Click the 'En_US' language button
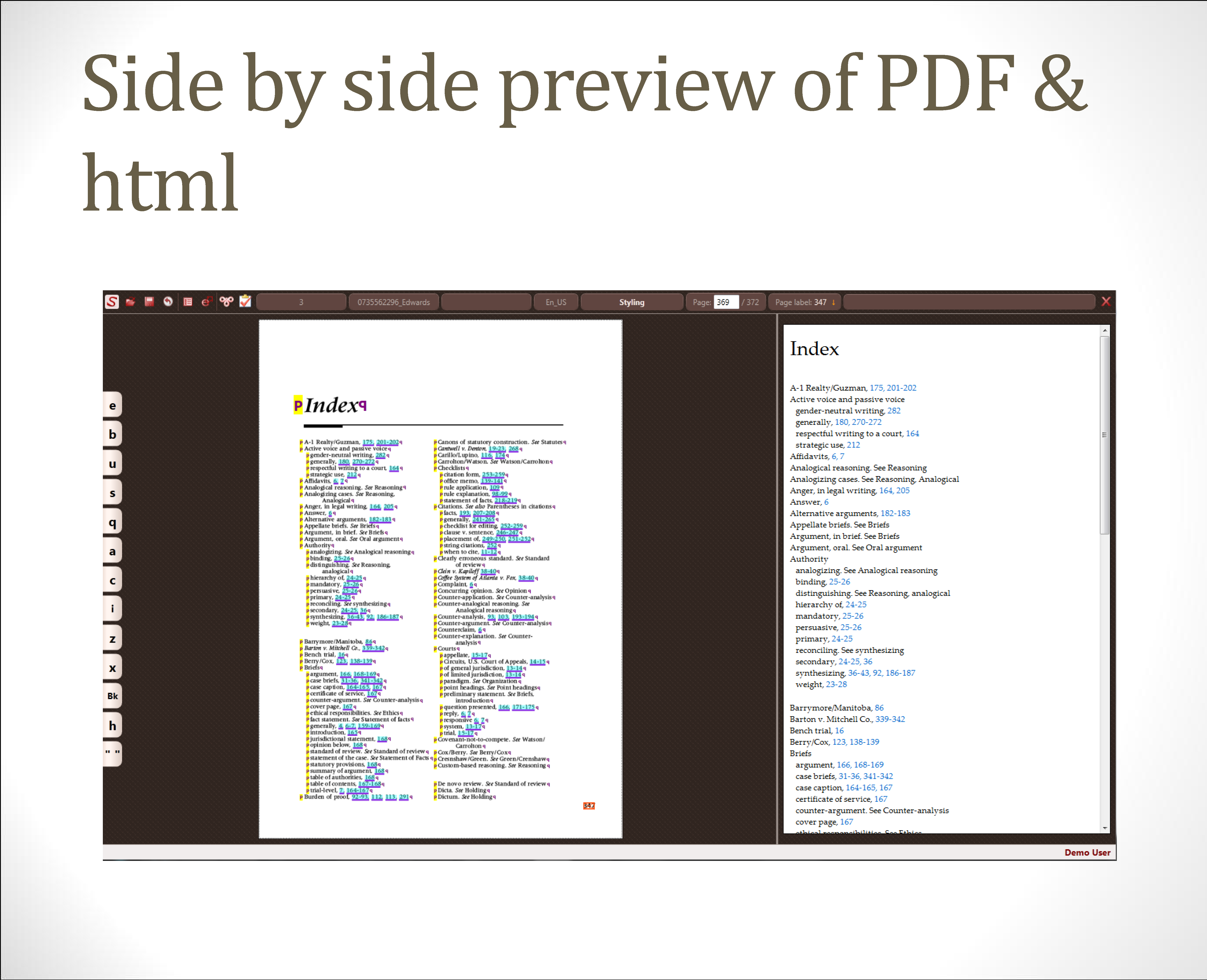 556,302
